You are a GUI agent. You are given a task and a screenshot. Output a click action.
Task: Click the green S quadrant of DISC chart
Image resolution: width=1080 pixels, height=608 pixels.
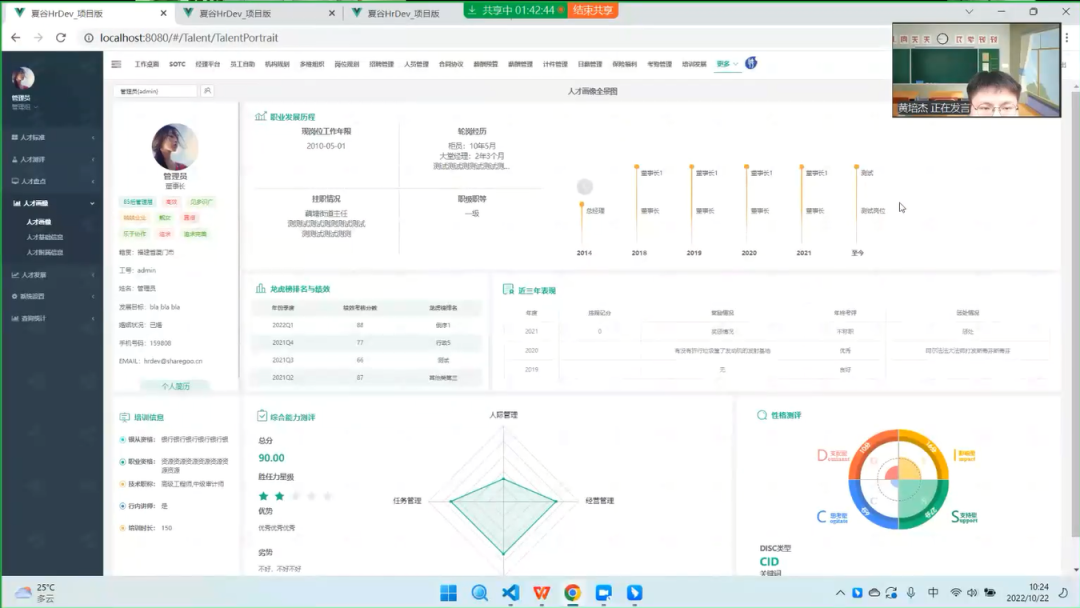coord(922,503)
